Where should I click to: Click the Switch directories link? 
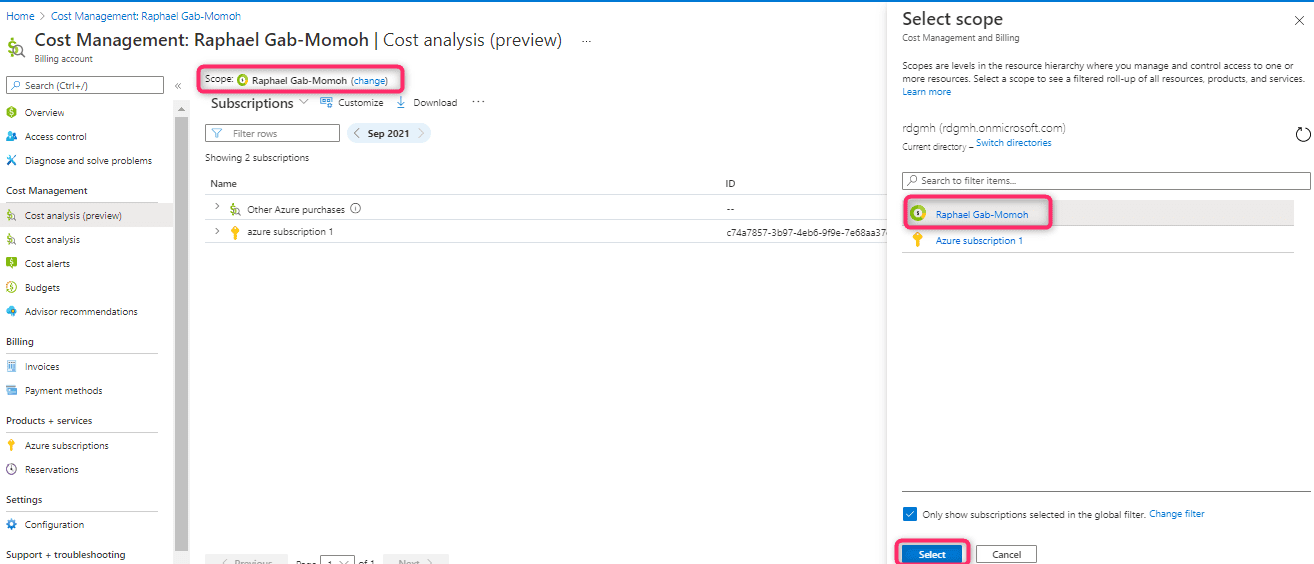coord(1013,143)
